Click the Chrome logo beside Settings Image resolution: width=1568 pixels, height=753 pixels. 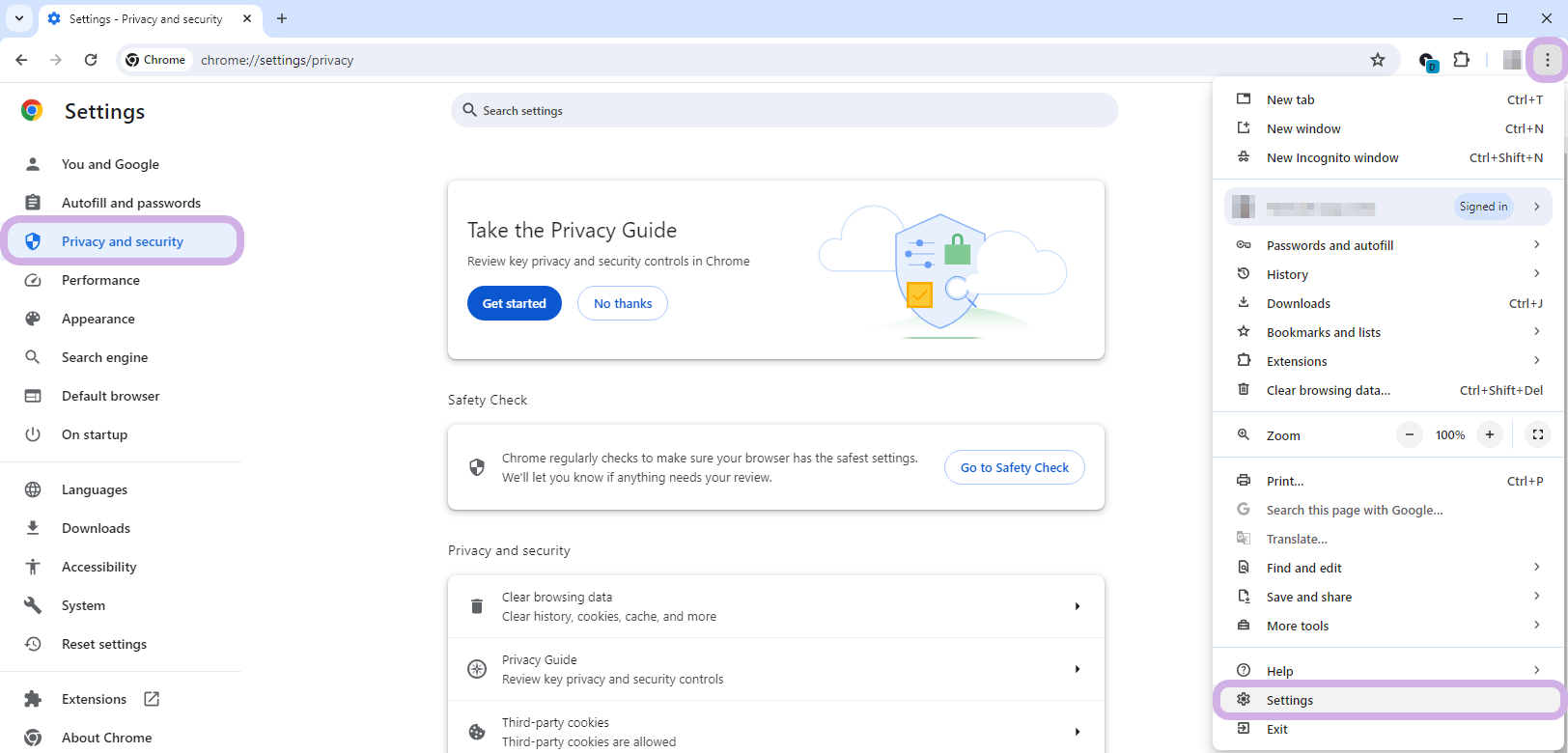coord(32,110)
